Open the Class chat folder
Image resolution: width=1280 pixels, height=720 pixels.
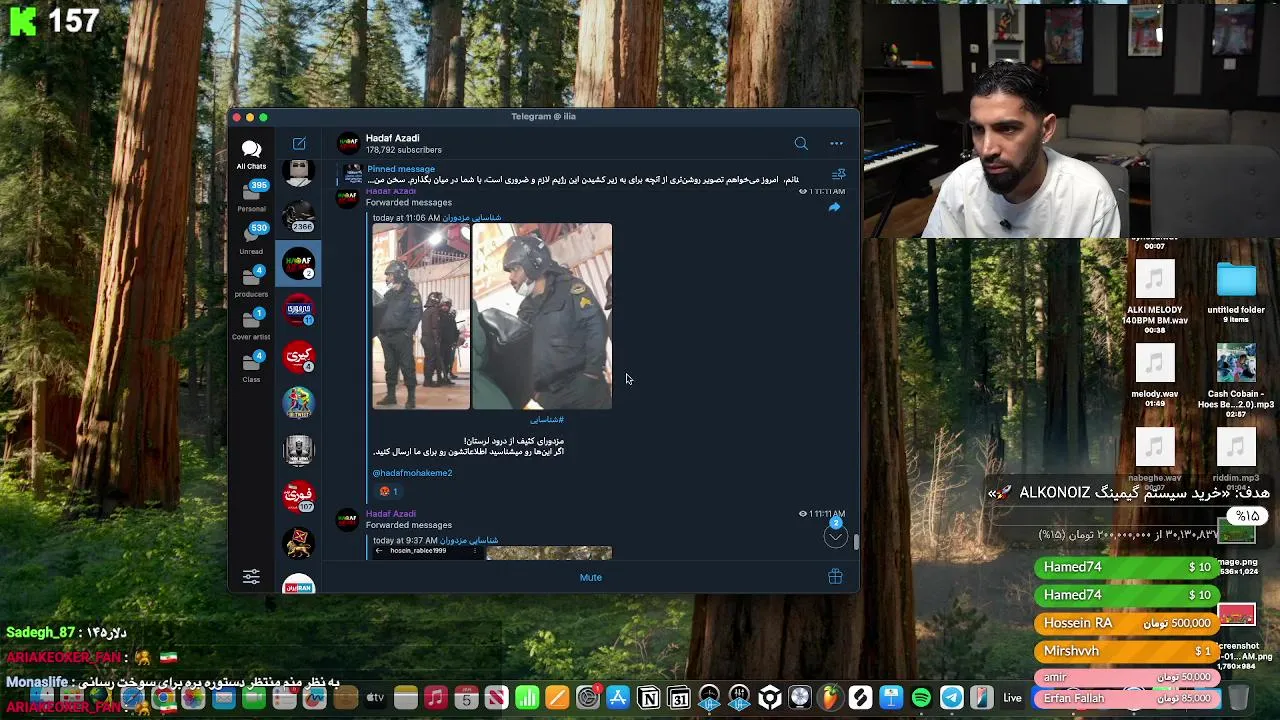[x=251, y=366]
